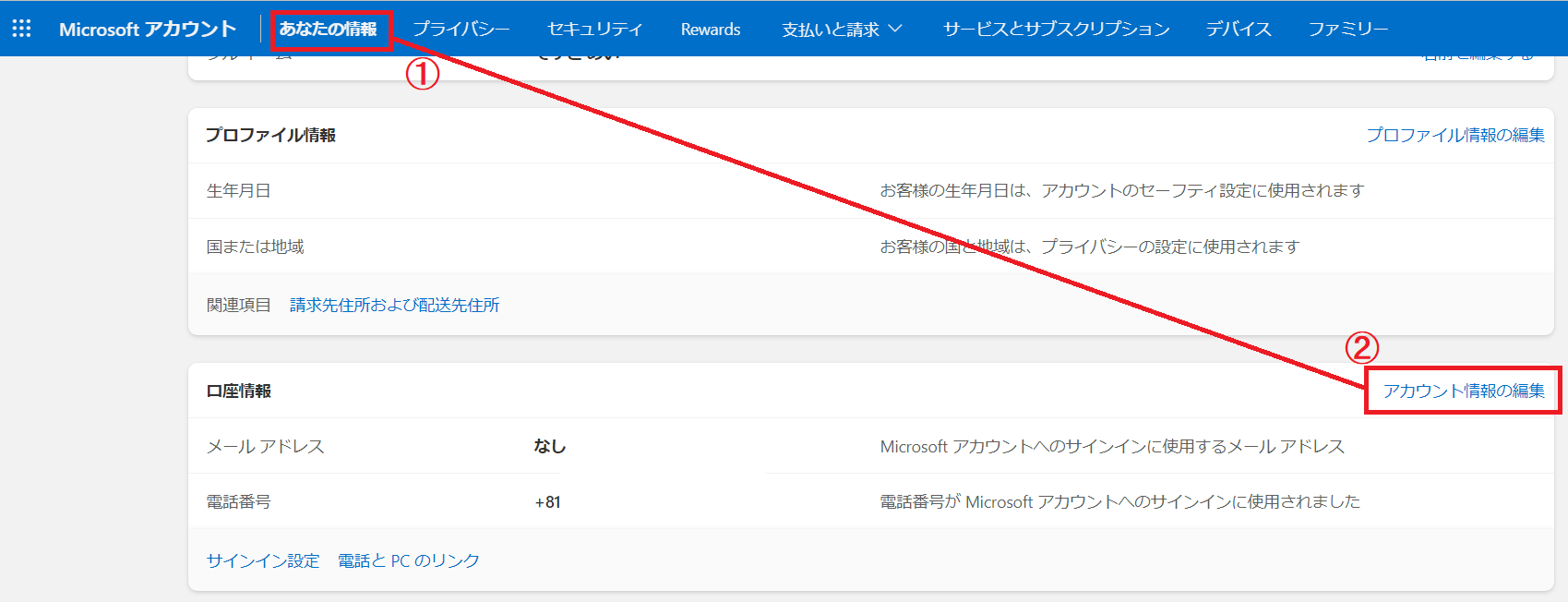Click アカウント情報の編集 link

[x=1464, y=391]
